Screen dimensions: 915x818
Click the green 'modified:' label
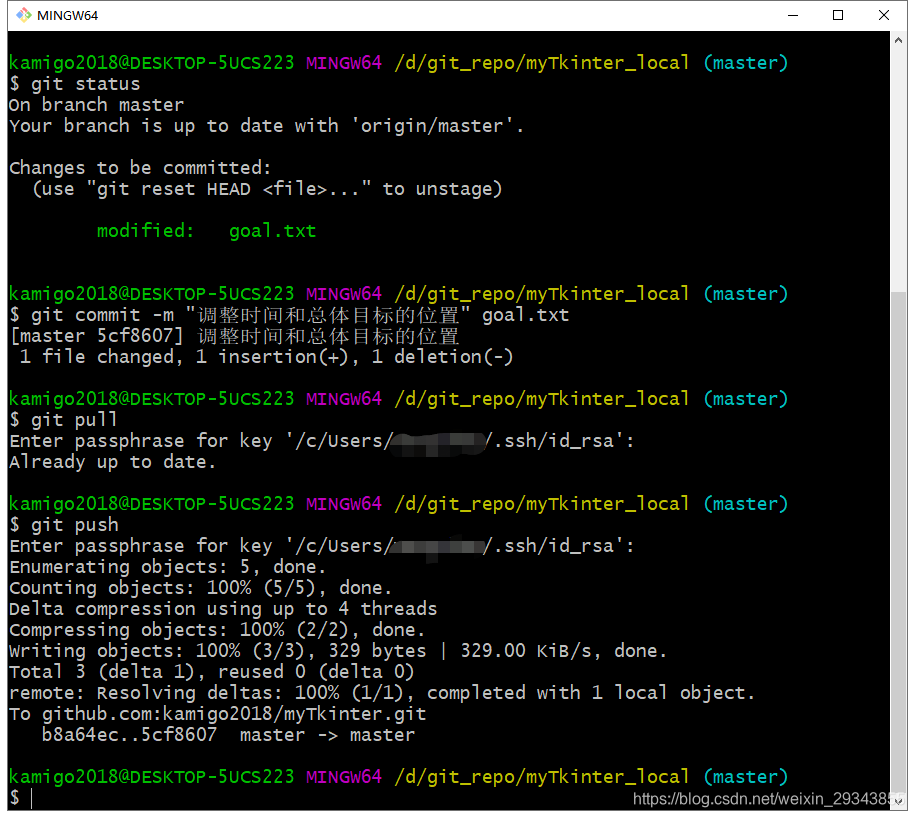pos(145,231)
